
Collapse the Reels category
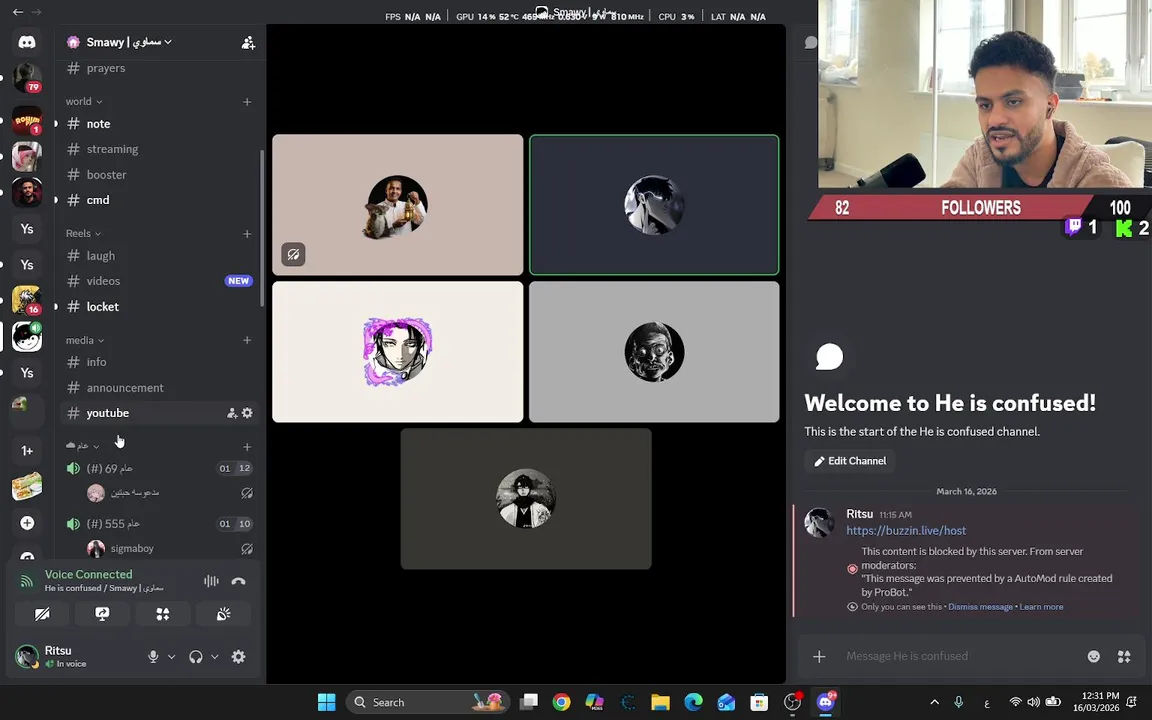click(83, 234)
